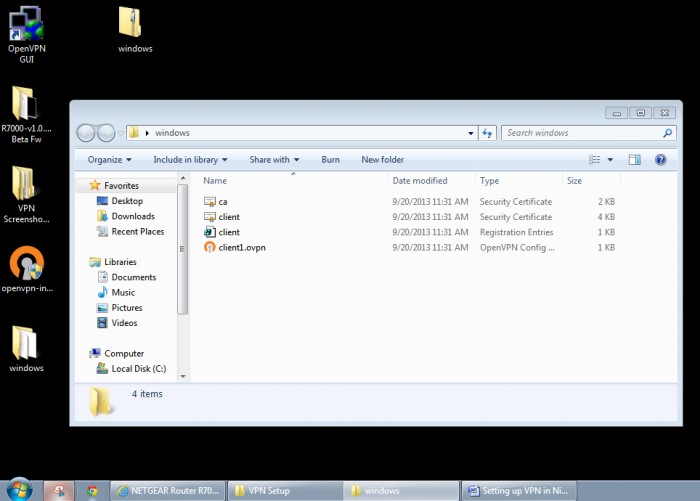
Task: Click the red pinned taskbar icon
Action: (58, 491)
